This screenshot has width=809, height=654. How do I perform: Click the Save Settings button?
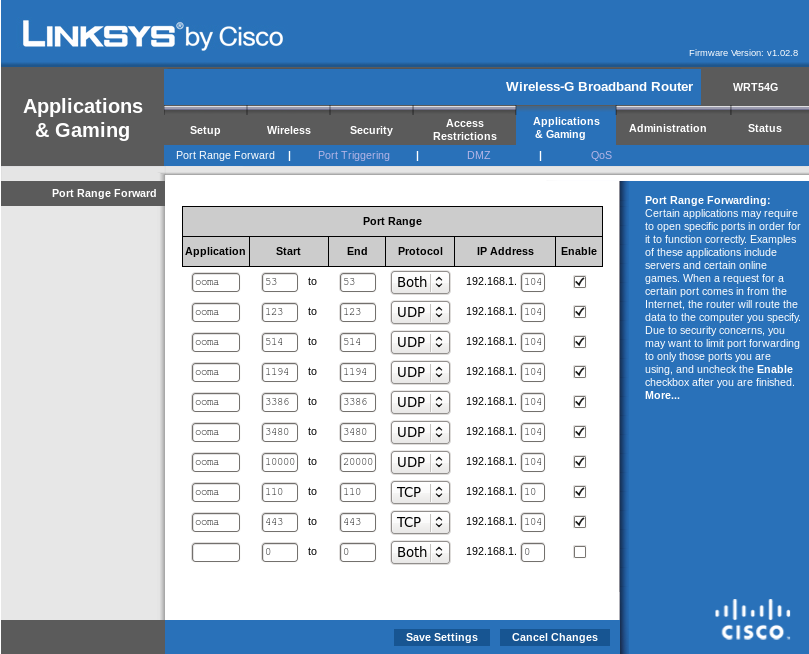pos(442,637)
